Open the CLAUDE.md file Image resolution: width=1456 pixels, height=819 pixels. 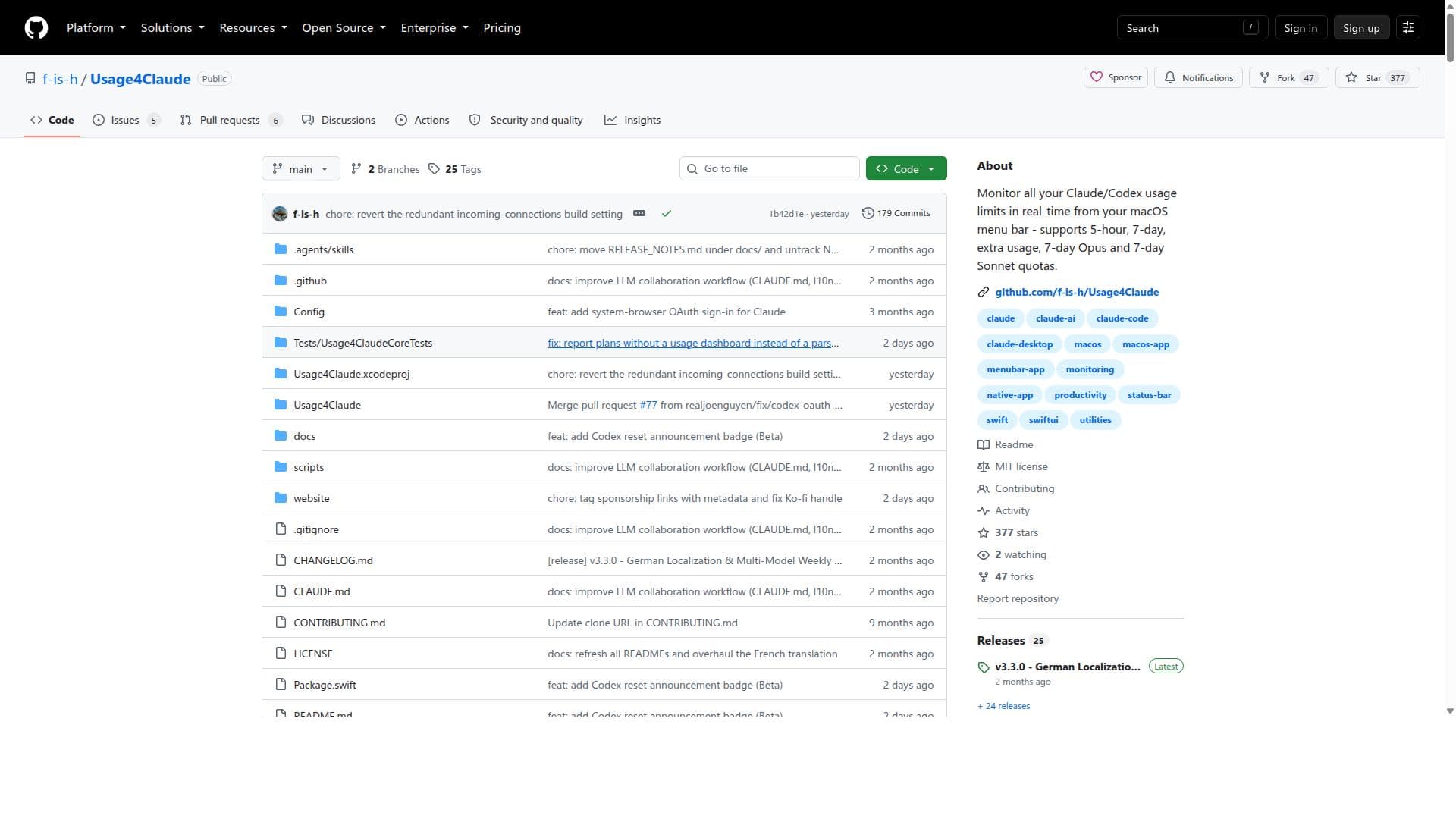[x=322, y=591]
